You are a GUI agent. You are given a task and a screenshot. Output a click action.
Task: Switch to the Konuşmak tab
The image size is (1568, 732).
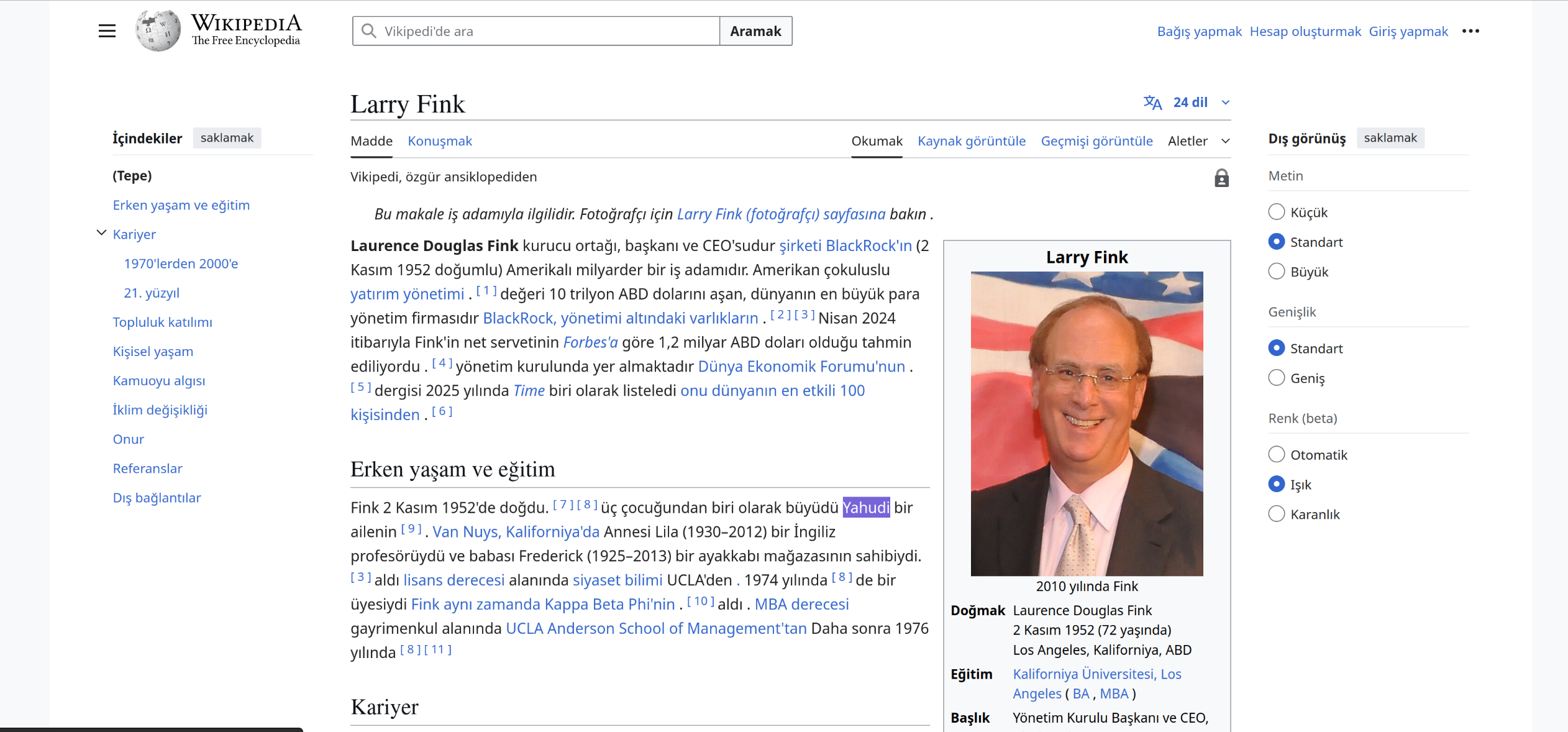(x=440, y=141)
